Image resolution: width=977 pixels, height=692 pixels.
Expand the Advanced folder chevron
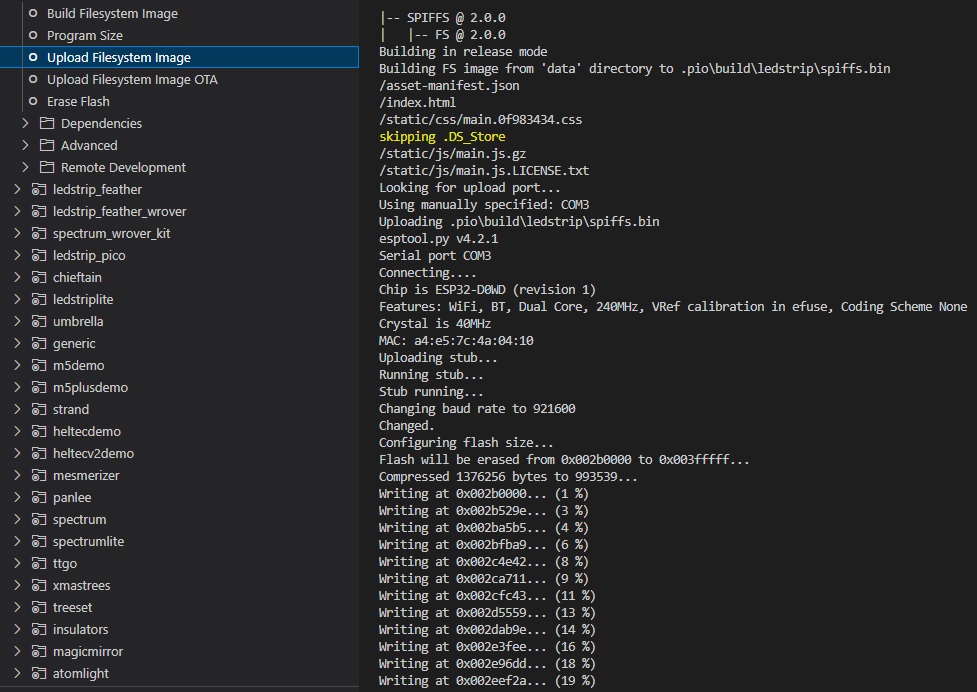(x=25, y=145)
